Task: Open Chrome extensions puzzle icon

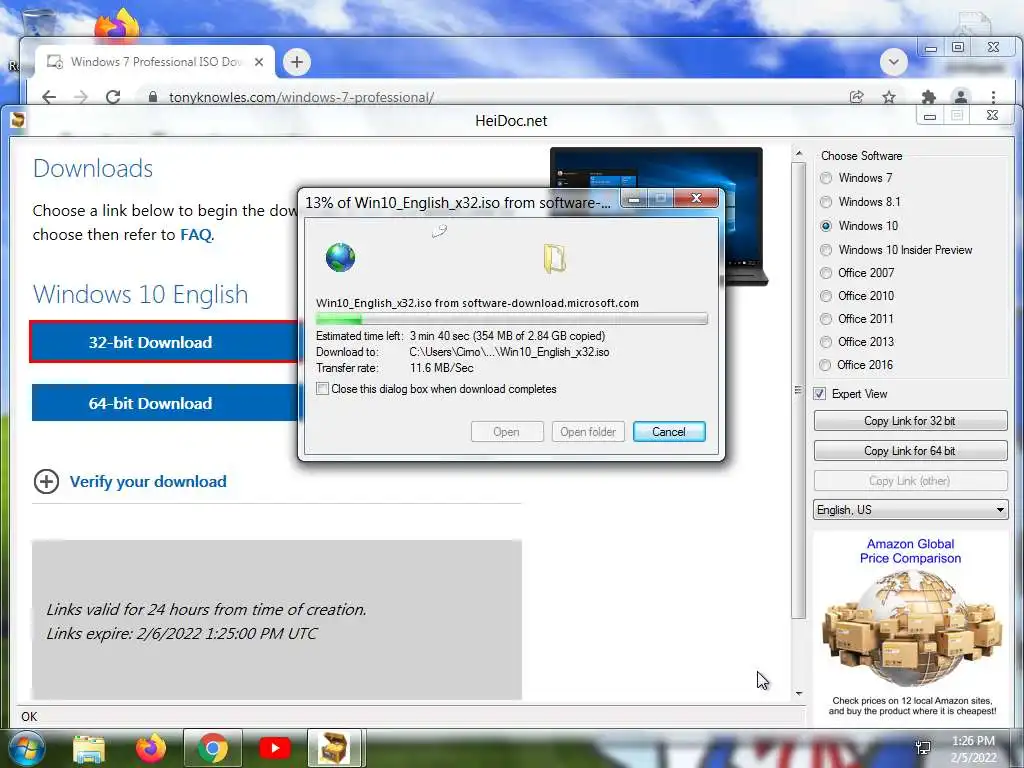Action: [x=928, y=97]
